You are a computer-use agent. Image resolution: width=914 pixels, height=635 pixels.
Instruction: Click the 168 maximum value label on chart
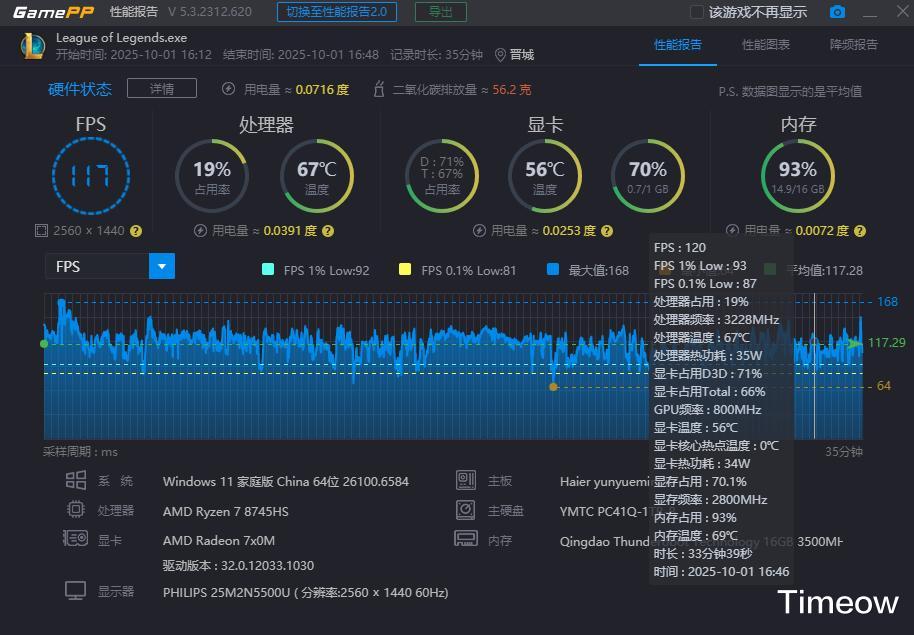[887, 301]
